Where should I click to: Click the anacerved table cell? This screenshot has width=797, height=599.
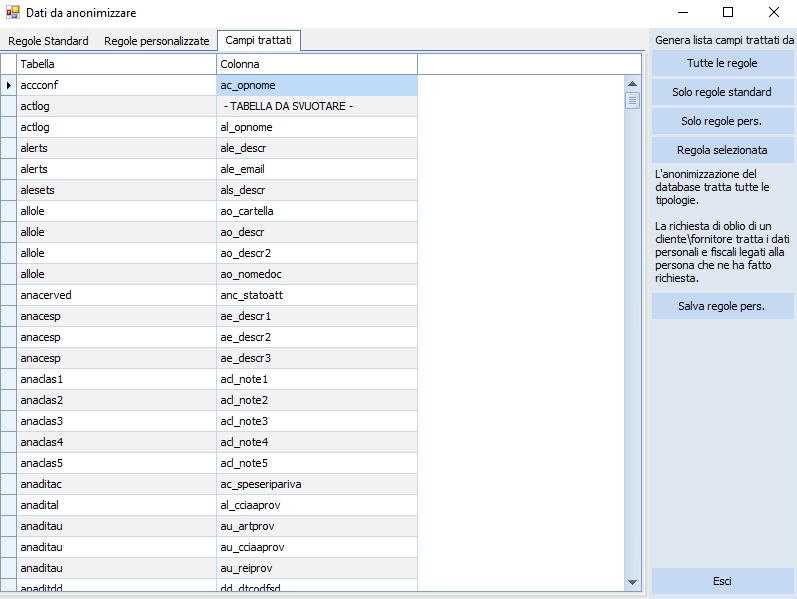pos(116,296)
